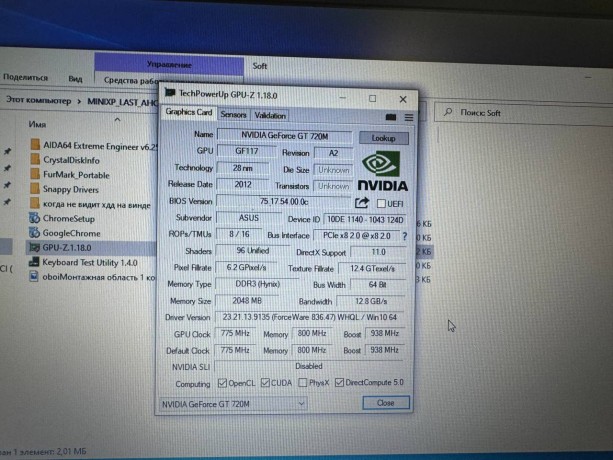Click the GPU value GF117

point(247,151)
